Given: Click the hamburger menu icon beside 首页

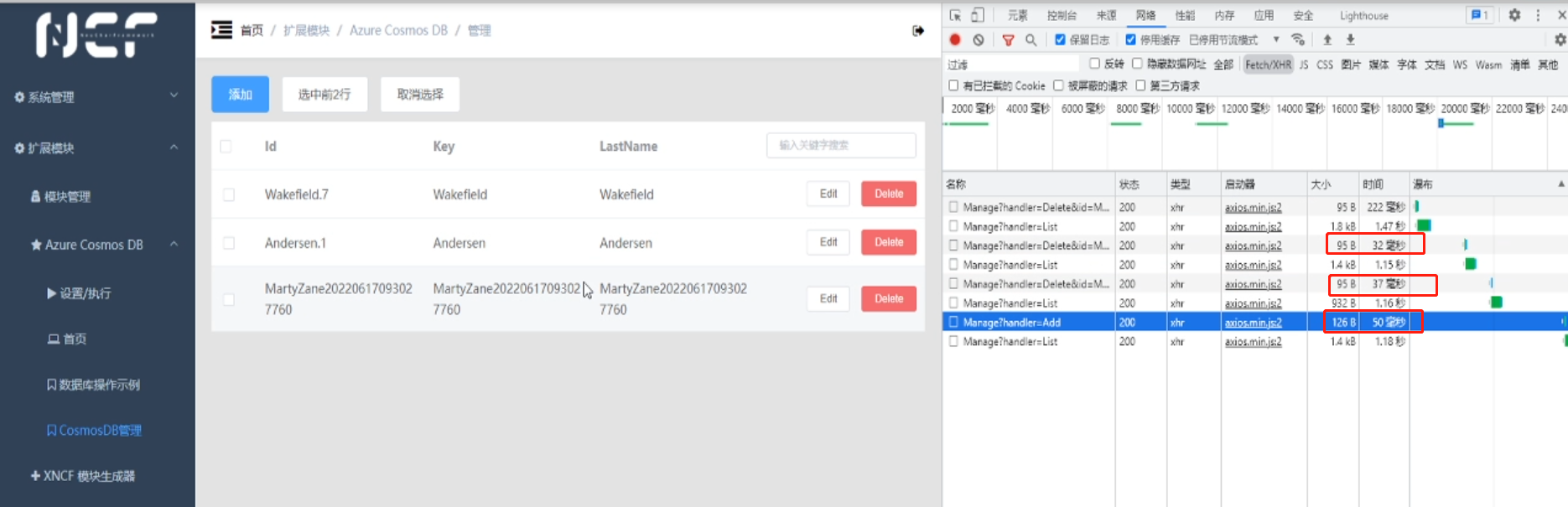Looking at the screenshot, I should click(x=221, y=30).
